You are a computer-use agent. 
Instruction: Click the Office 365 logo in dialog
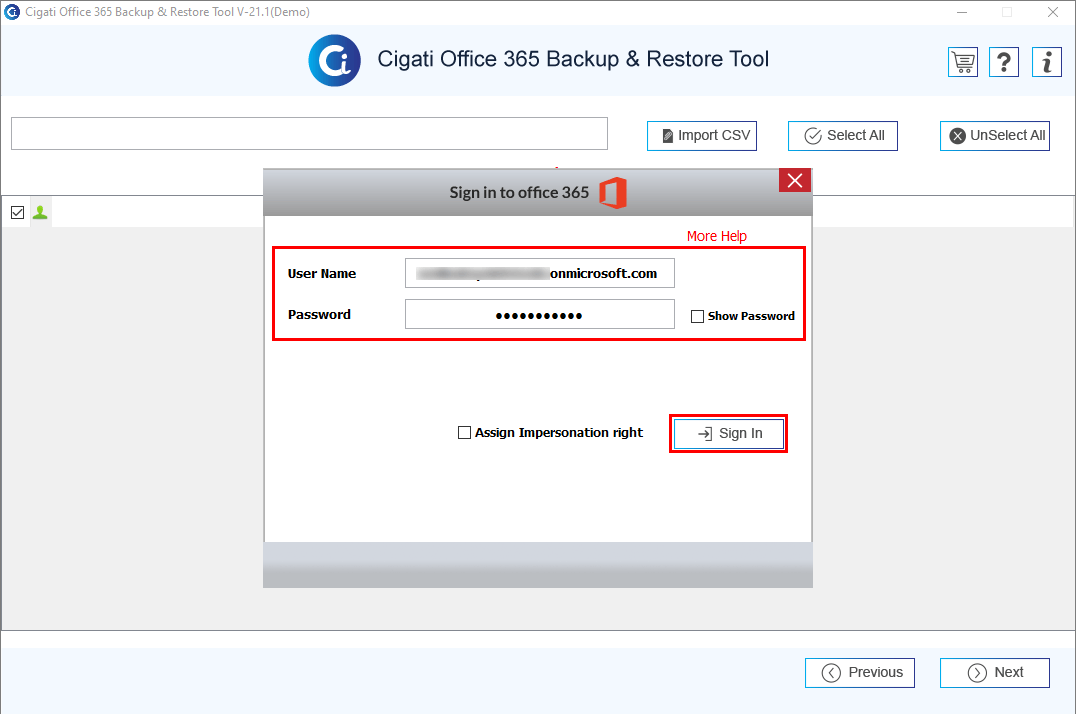[613, 193]
